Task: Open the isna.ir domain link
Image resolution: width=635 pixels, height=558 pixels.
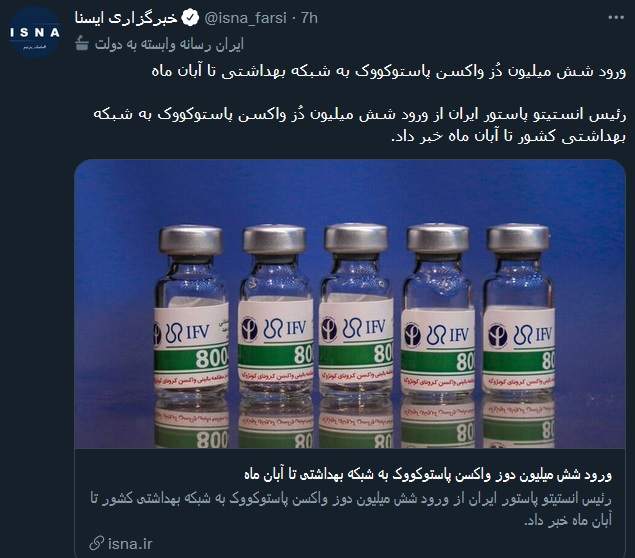Action: [130, 544]
